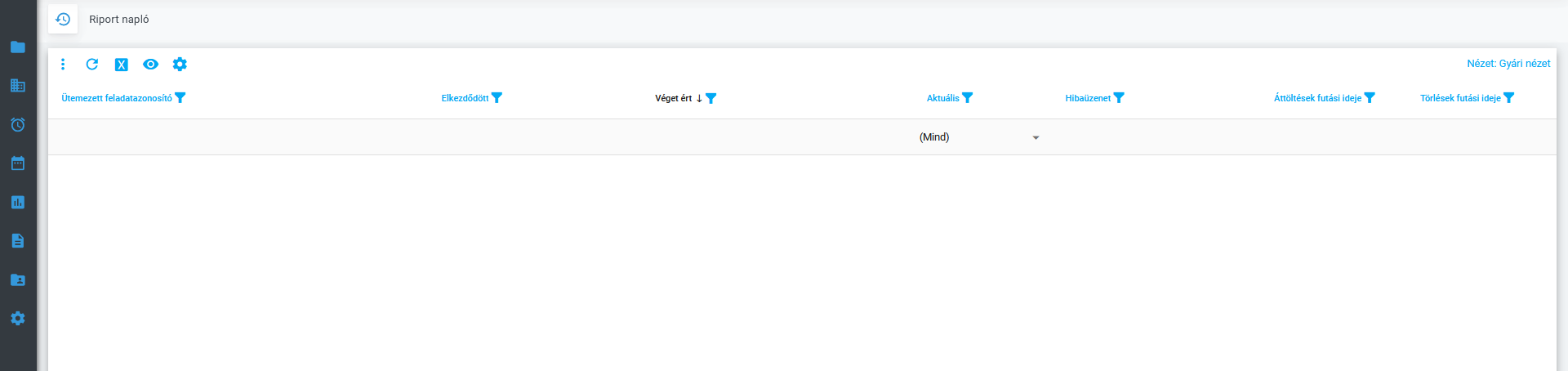
Task: Open the three-dot more options menu
Action: click(x=63, y=64)
